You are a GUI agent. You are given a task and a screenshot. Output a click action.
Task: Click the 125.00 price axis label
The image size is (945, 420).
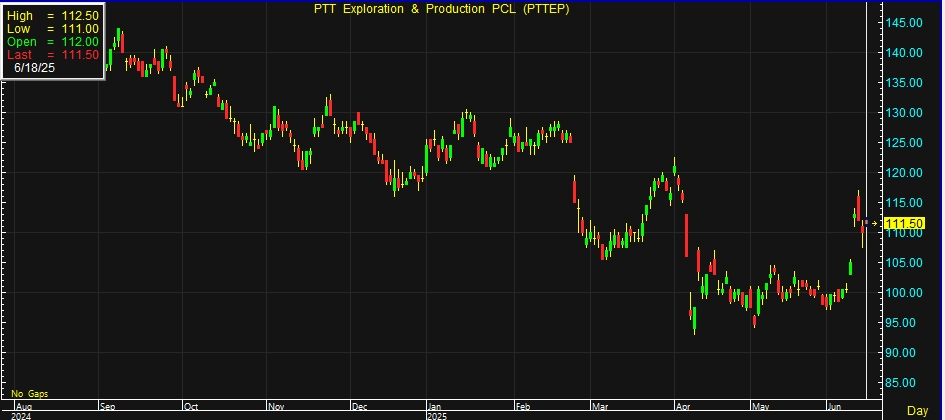pyautogui.click(x=904, y=143)
